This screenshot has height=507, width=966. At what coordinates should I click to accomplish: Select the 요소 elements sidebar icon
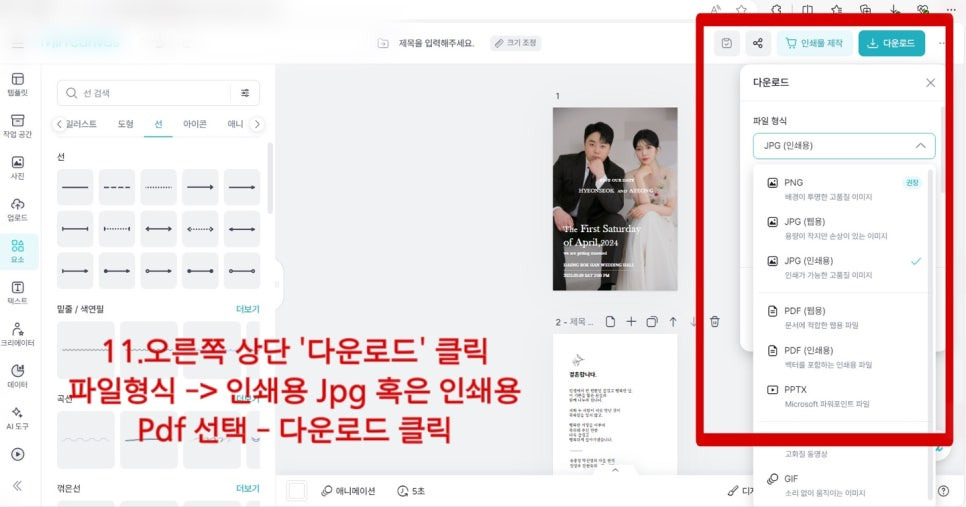(17, 251)
